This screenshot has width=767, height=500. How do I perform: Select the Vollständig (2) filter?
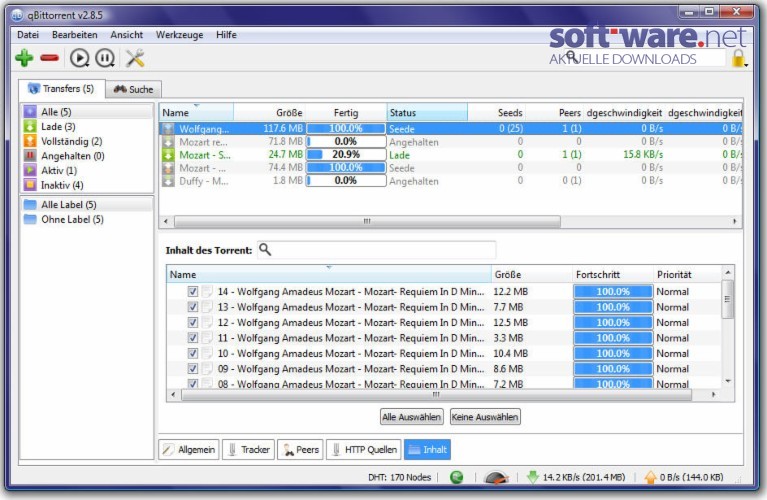[87, 141]
